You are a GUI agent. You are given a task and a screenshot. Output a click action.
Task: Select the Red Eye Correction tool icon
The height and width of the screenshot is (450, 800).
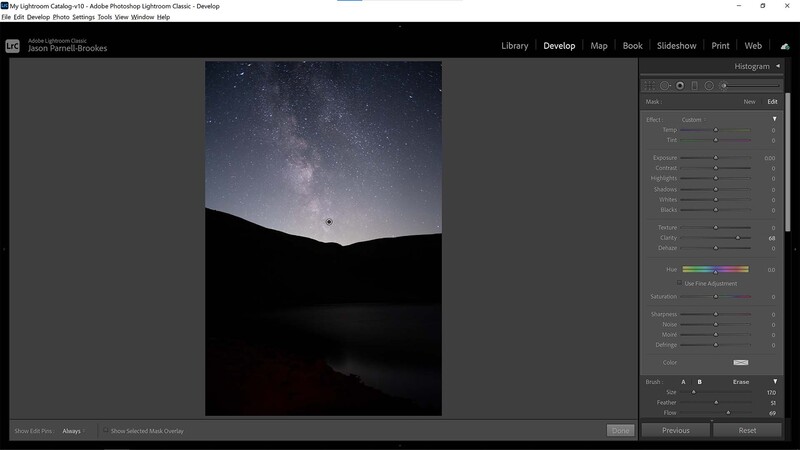tap(680, 86)
